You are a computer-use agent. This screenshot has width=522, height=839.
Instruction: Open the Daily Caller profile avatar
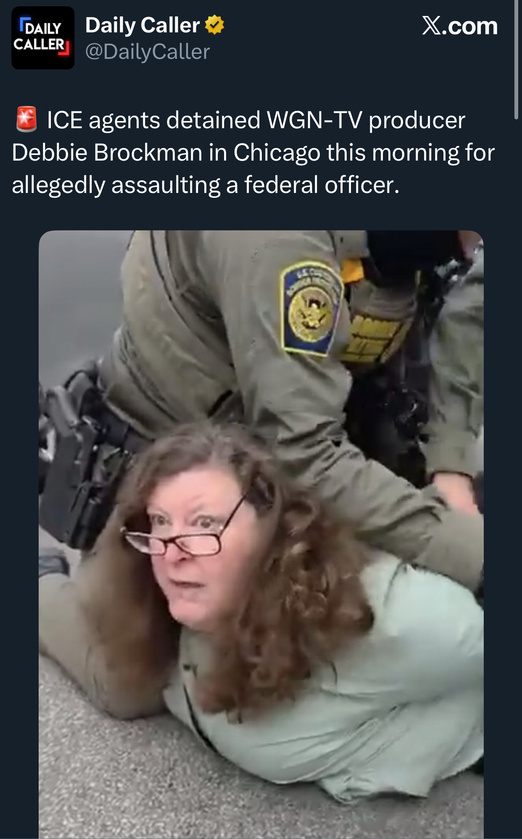[x=43, y=37]
